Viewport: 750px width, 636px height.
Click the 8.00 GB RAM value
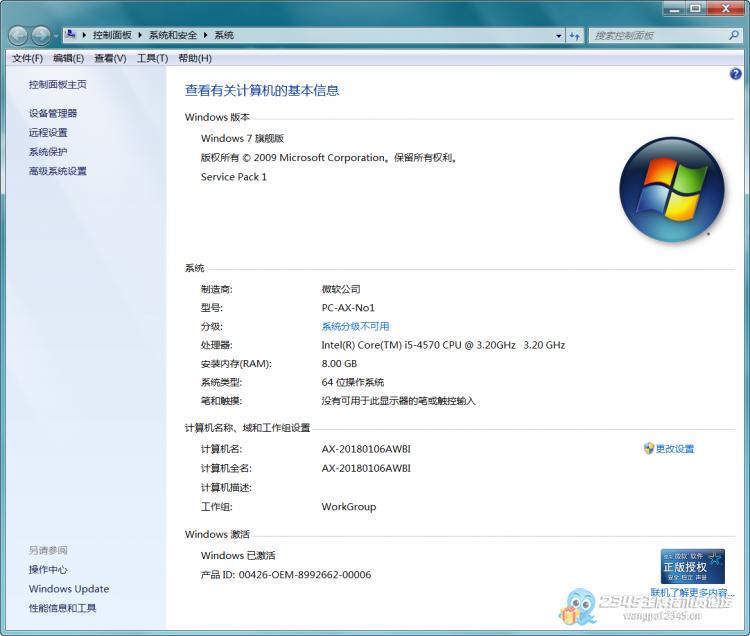click(339, 364)
